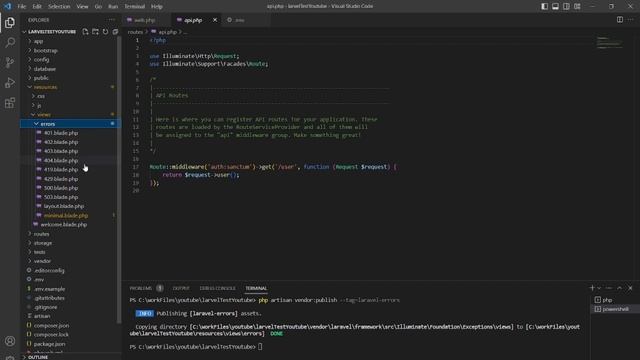Create a new terminal with plus icon
The image size is (640, 360).
click(592, 288)
